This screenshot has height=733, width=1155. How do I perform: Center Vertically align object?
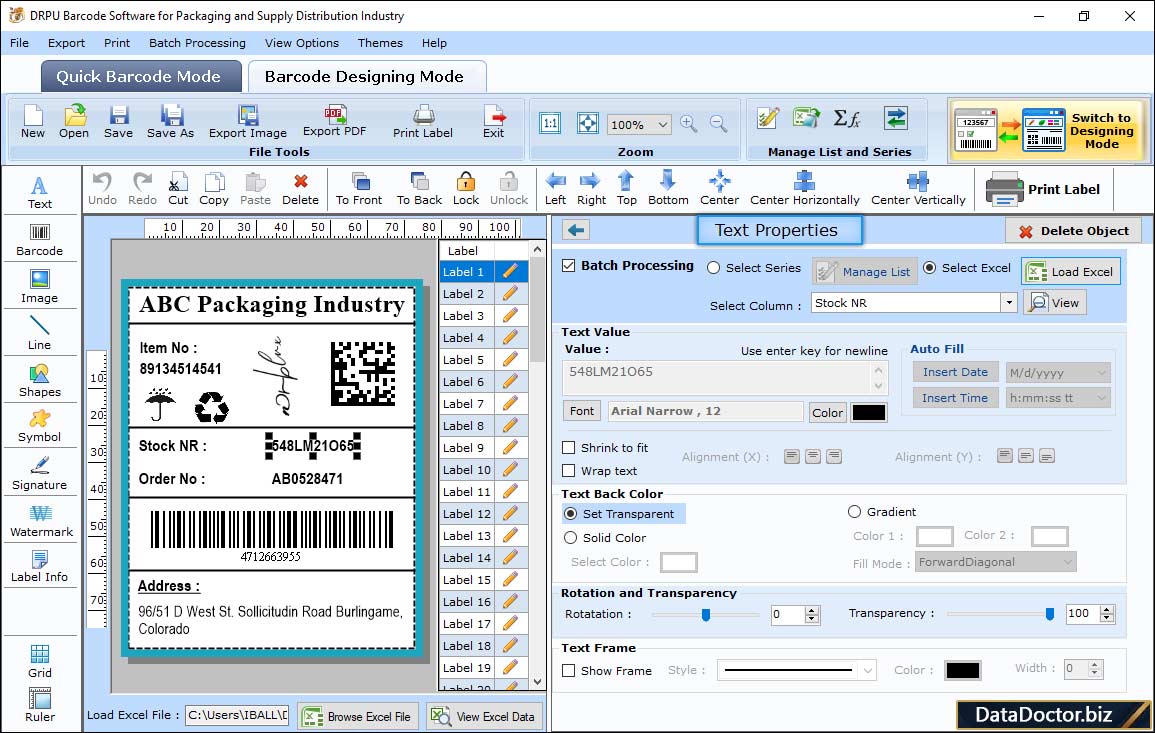918,189
